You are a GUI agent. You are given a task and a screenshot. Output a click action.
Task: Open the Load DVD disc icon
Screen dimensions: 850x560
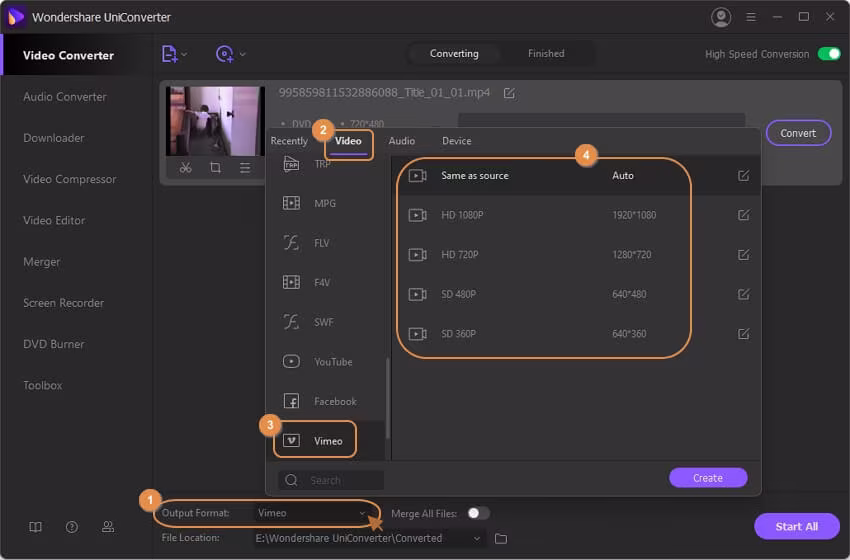coord(224,54)
